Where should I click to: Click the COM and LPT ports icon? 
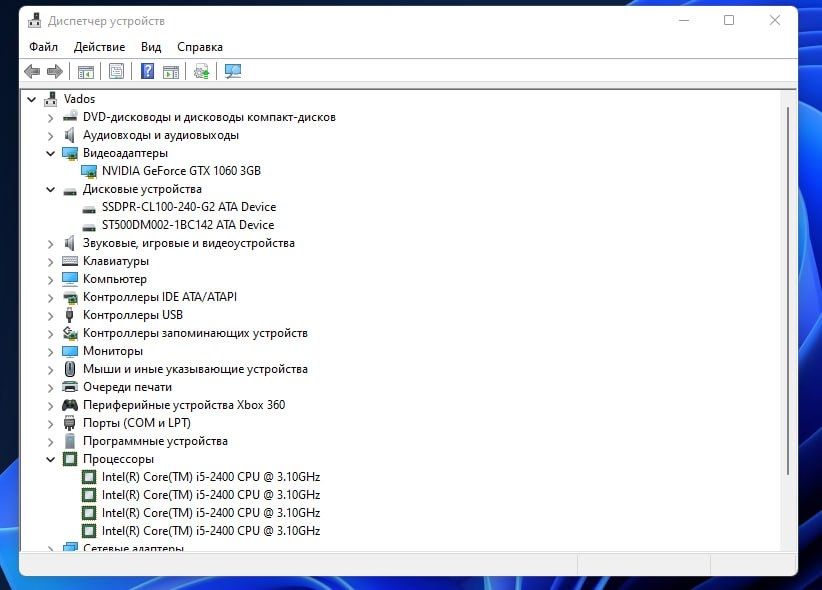(x=70, y=423)
